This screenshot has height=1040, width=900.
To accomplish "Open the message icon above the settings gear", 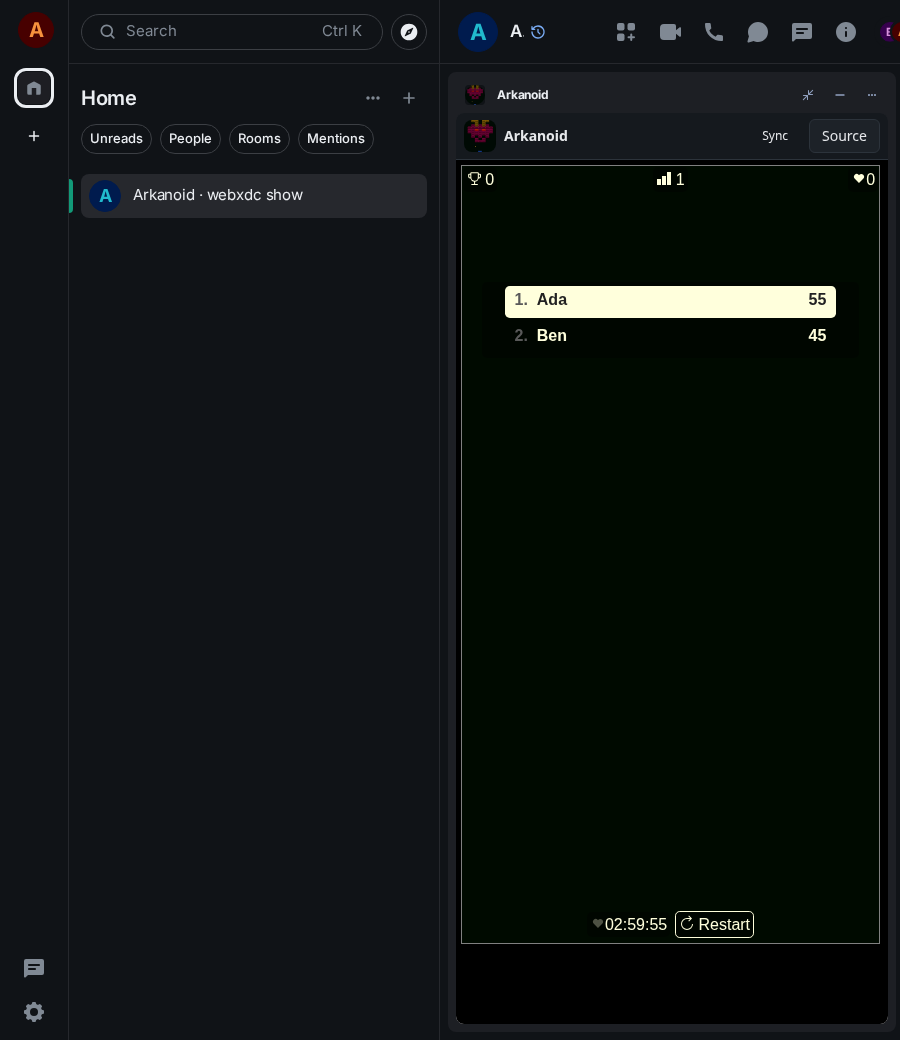I will (x=34, y=968).
